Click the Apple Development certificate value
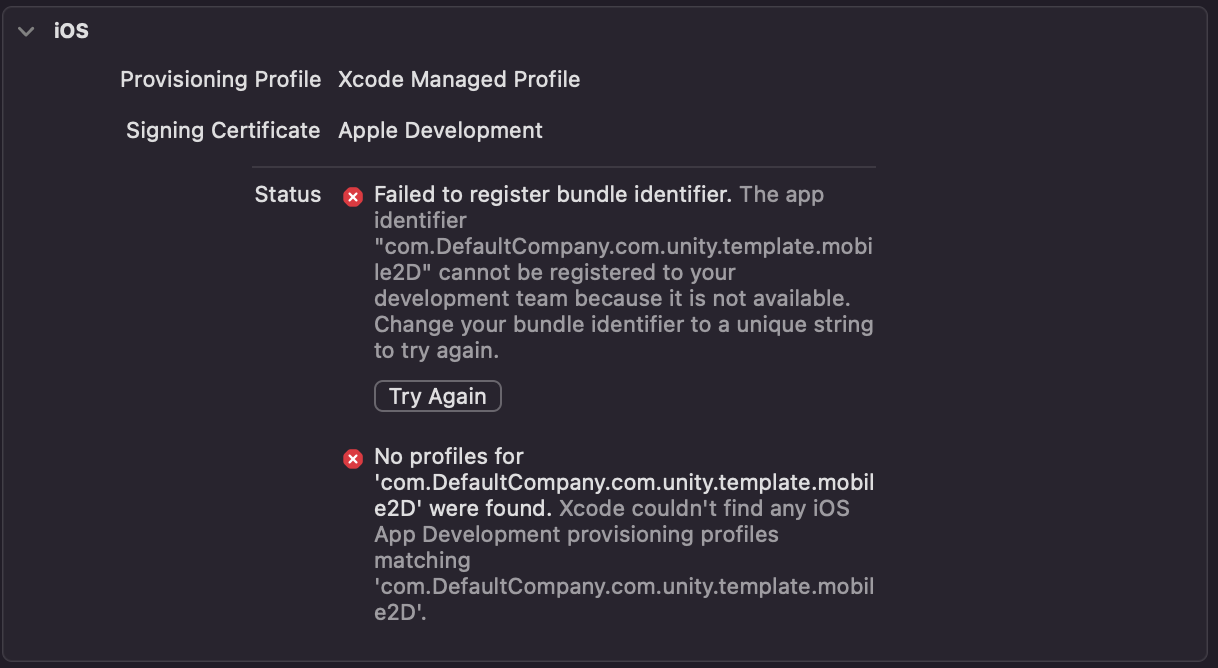 click(x=440, y=130)
